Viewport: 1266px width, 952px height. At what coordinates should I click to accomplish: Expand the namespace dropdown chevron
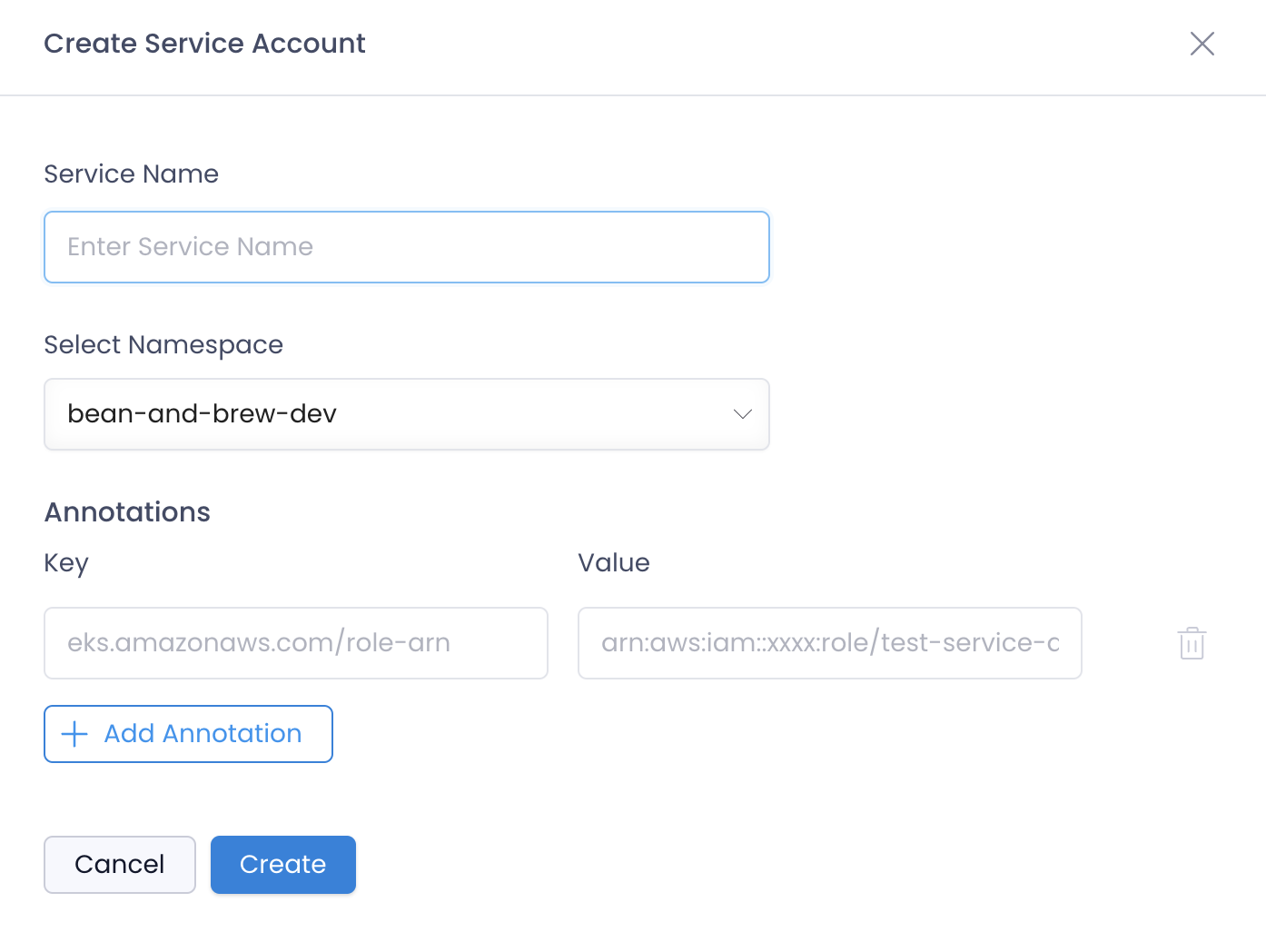click(742, 414)
